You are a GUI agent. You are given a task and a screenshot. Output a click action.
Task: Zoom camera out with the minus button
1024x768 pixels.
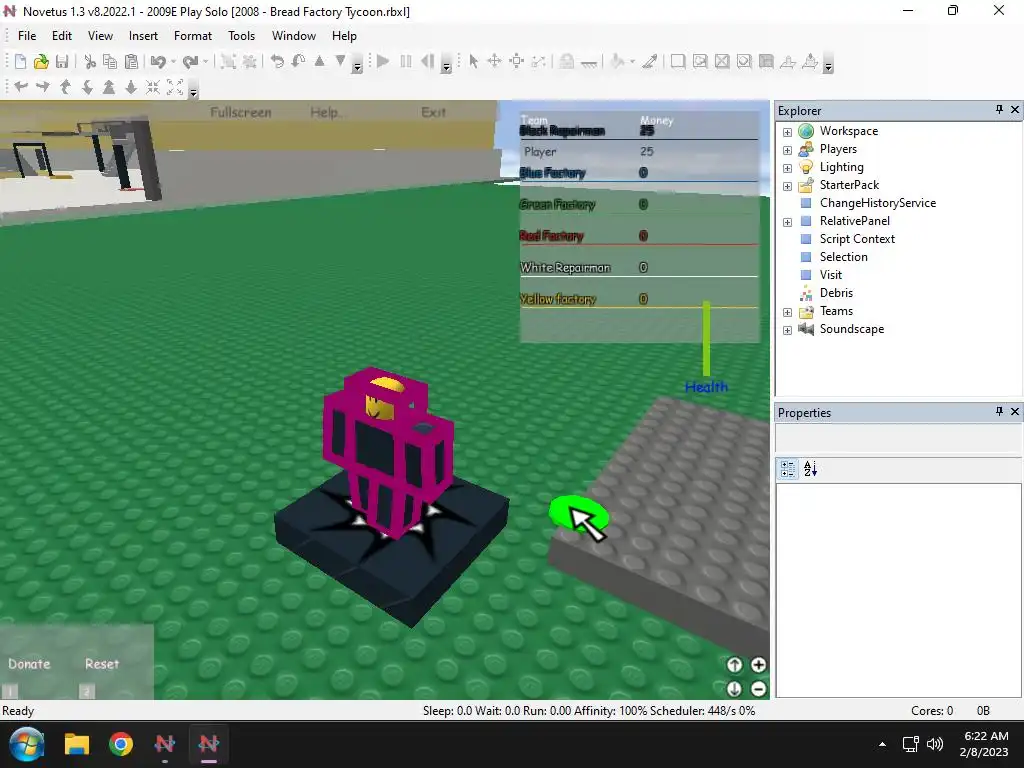(758, 688)
